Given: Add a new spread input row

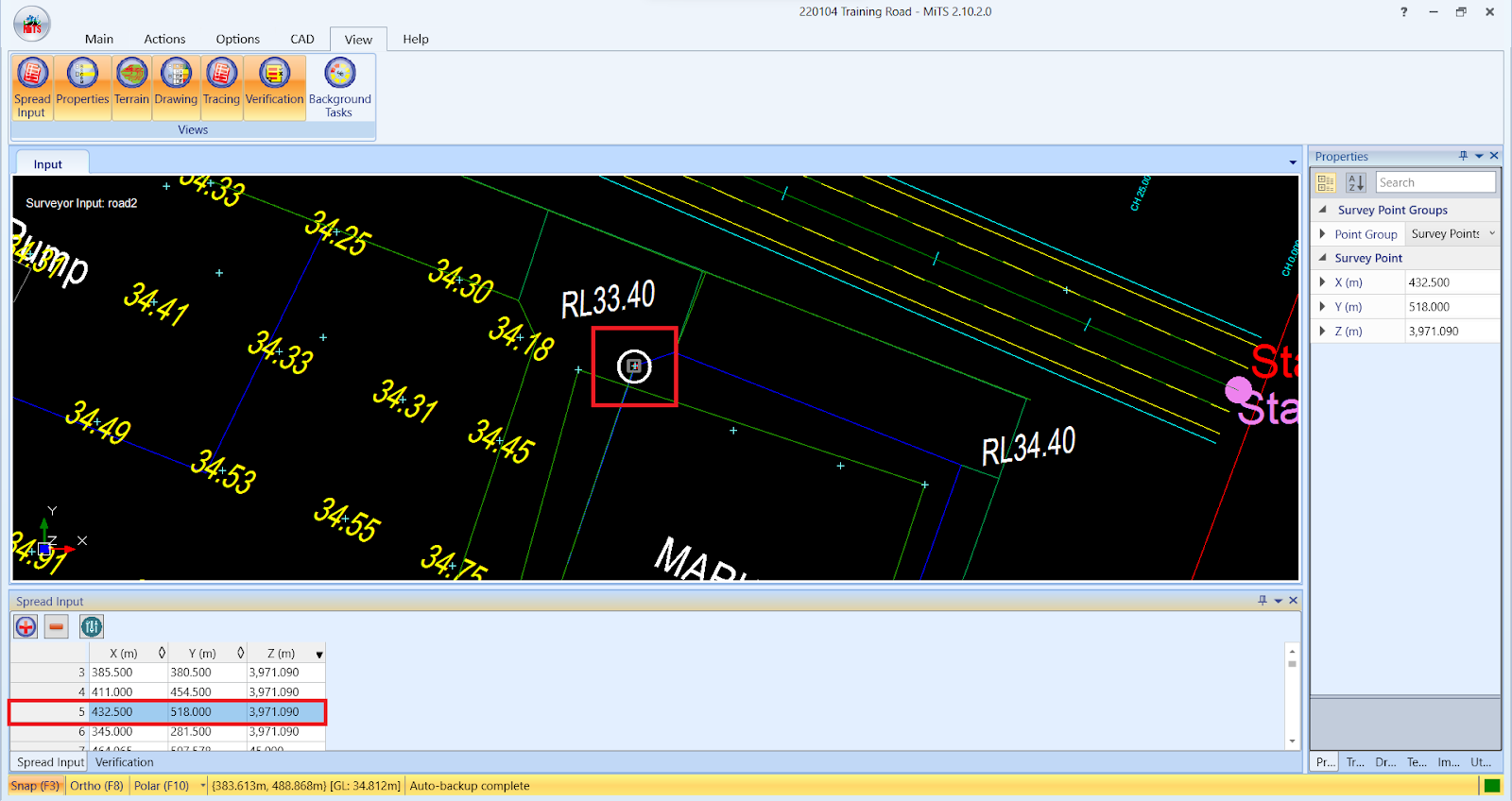Looking at the screenshot, I should [x=26, y=626].
